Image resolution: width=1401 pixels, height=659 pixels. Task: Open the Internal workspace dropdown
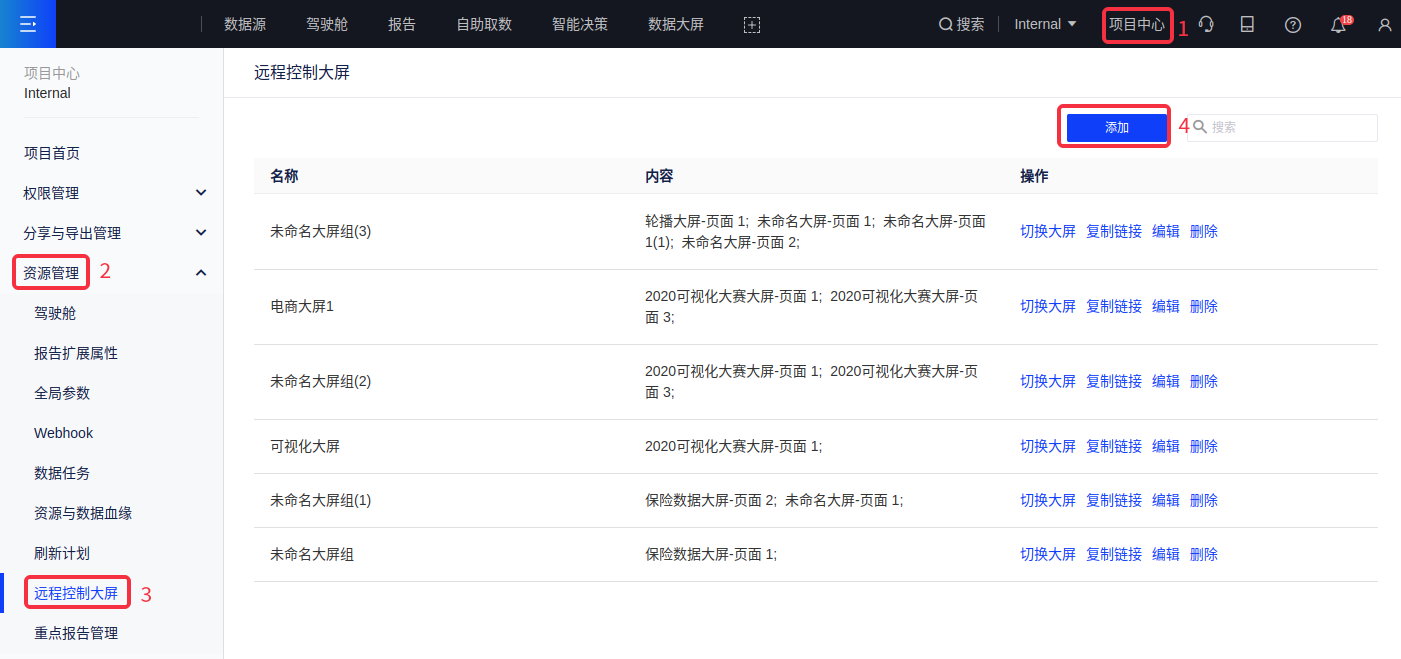coord(1045,24)
